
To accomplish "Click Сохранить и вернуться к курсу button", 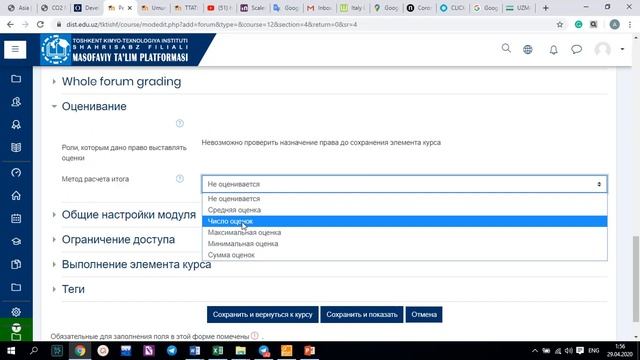I will point(262,315).
